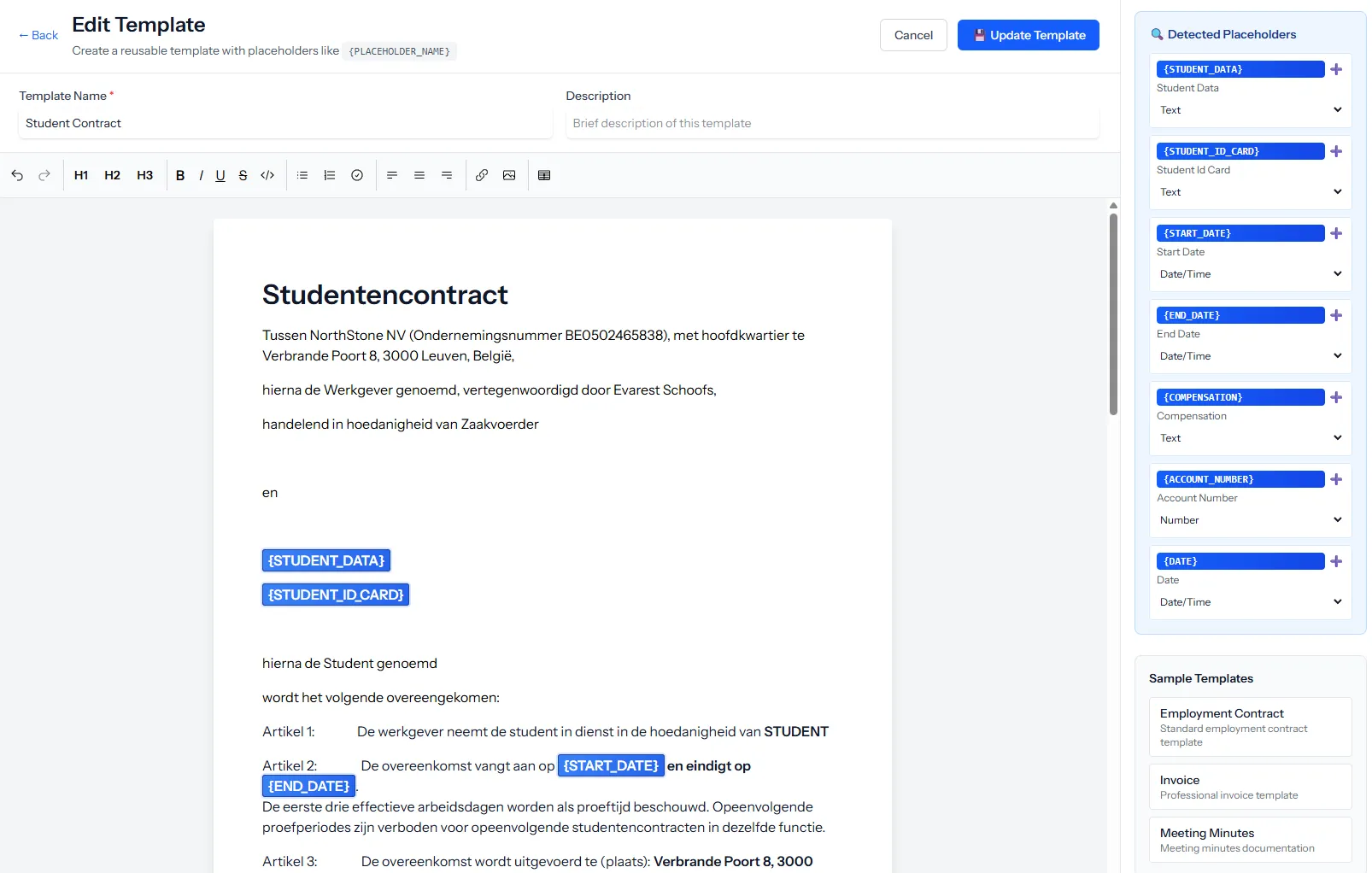Insert a table using the table icon

tap(545, 175)
